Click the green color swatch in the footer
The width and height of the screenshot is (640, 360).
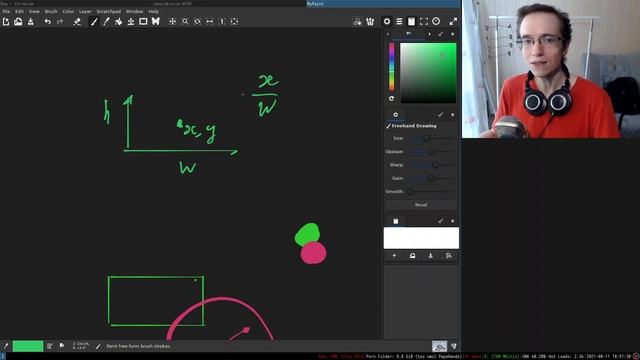(x=28, y=346)
